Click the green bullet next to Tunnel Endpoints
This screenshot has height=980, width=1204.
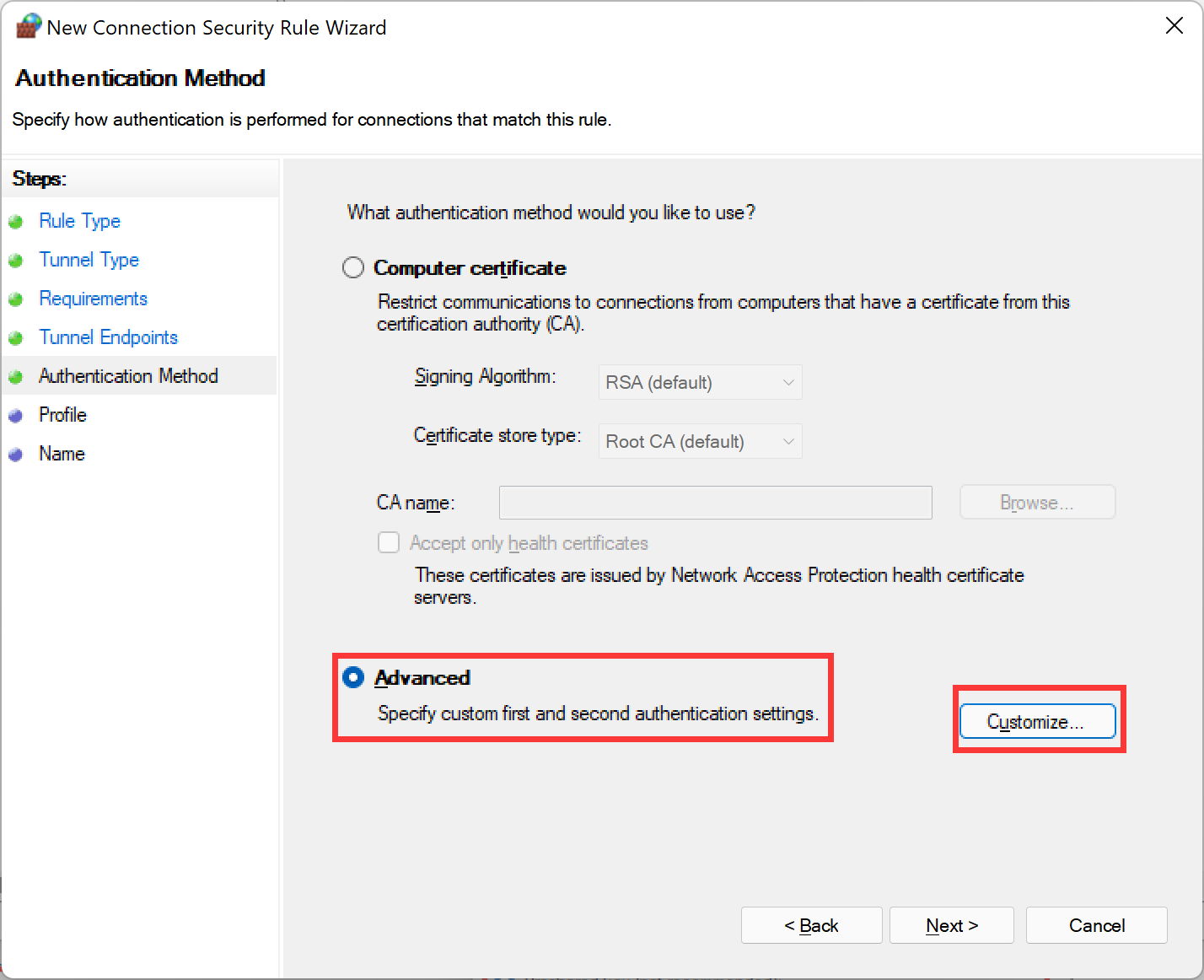15,338
